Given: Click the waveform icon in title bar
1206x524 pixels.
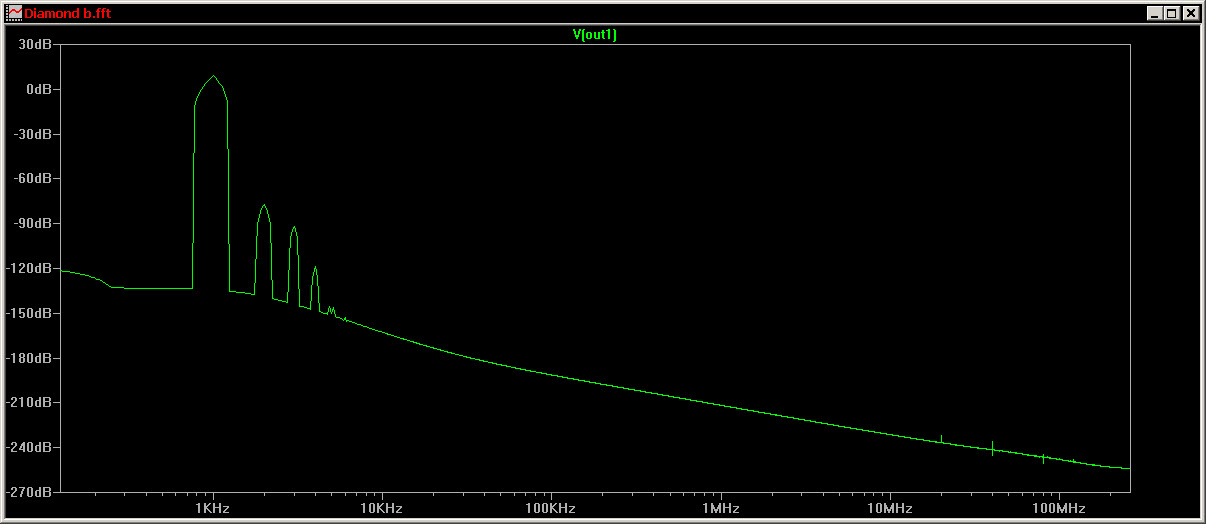Looking at the screenshot, I should click(x=13, y=13).
